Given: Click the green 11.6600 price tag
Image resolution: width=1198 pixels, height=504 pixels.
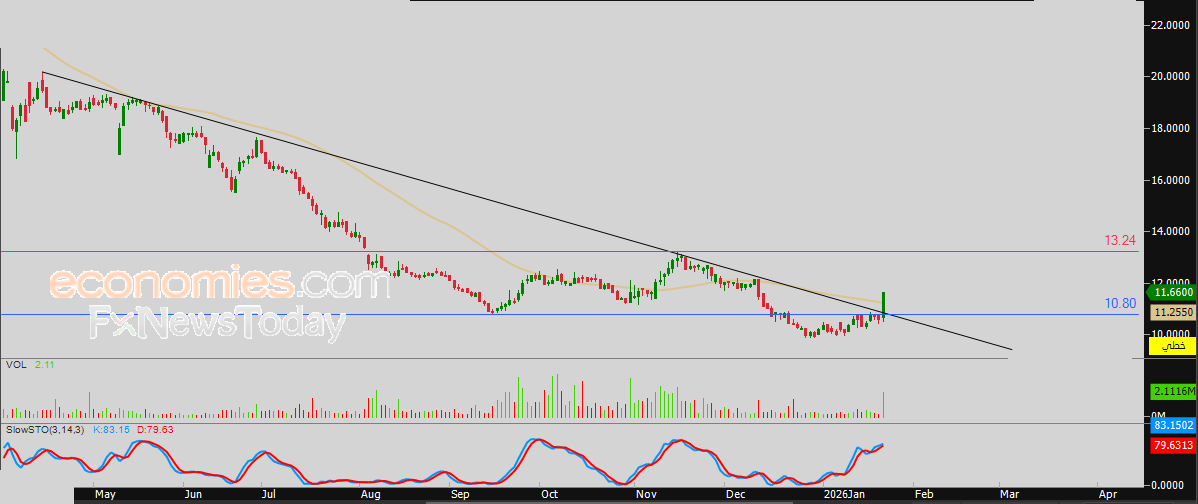Looking at the screenshot, I should coord(1170,293).
